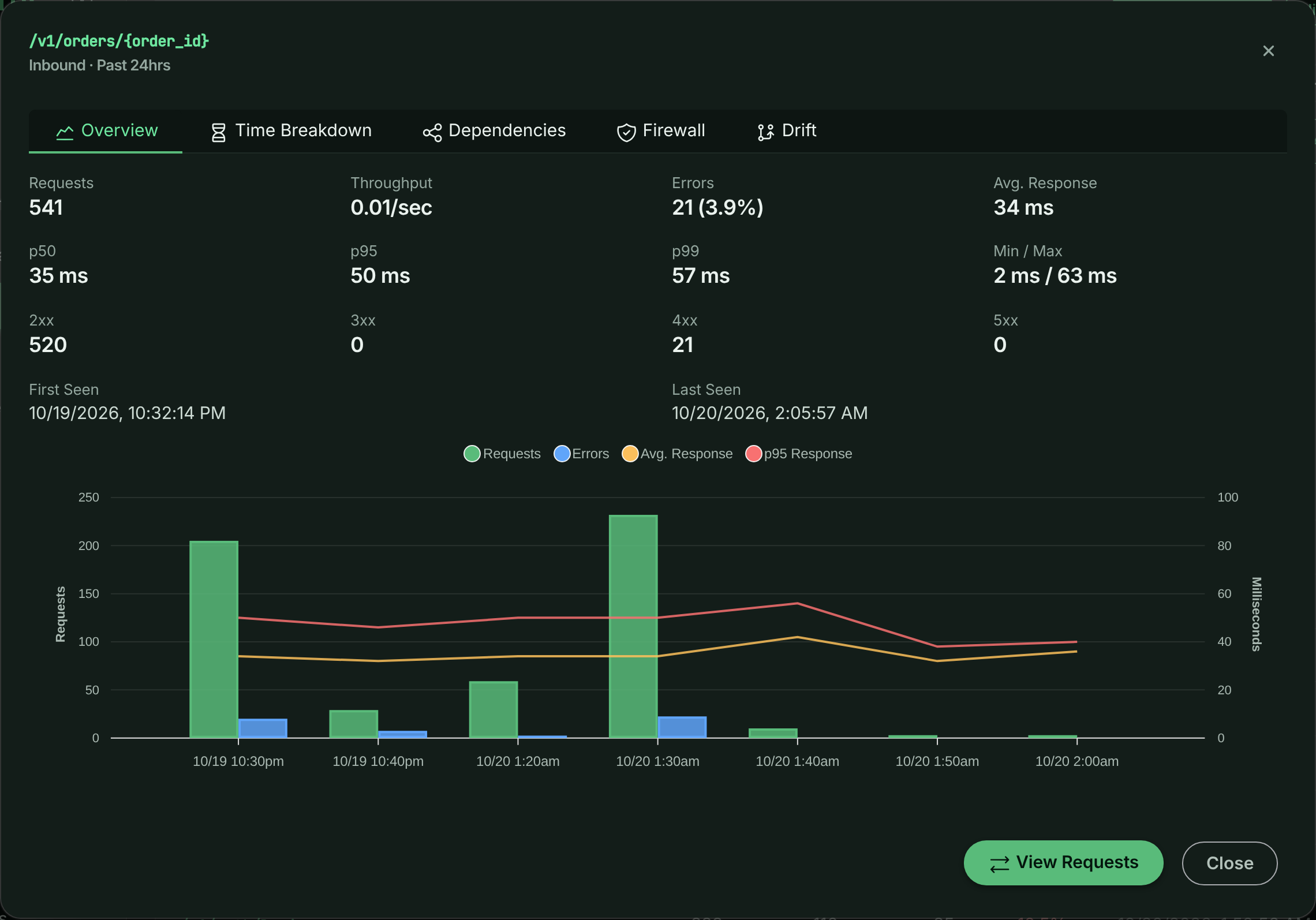The width and height of the screenshot is (1316, 920).
Task: Click the orange Avg. Response legend swatch
Action: (630, 454)
